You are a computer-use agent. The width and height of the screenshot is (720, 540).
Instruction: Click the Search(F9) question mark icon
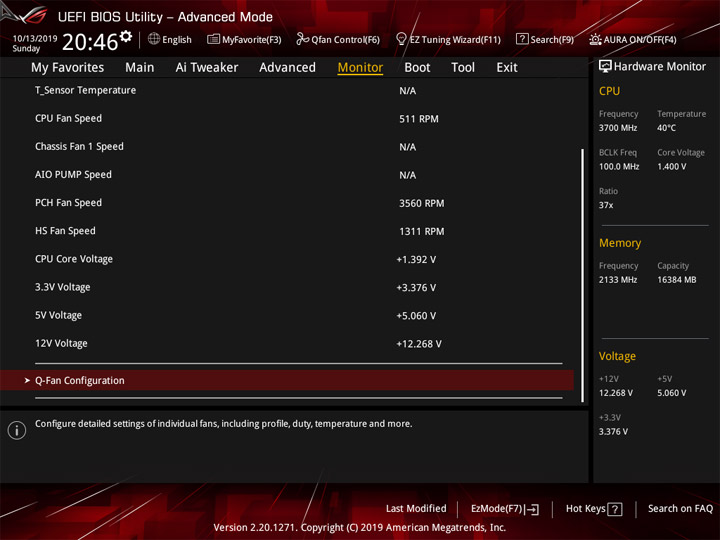pos(522,39)
